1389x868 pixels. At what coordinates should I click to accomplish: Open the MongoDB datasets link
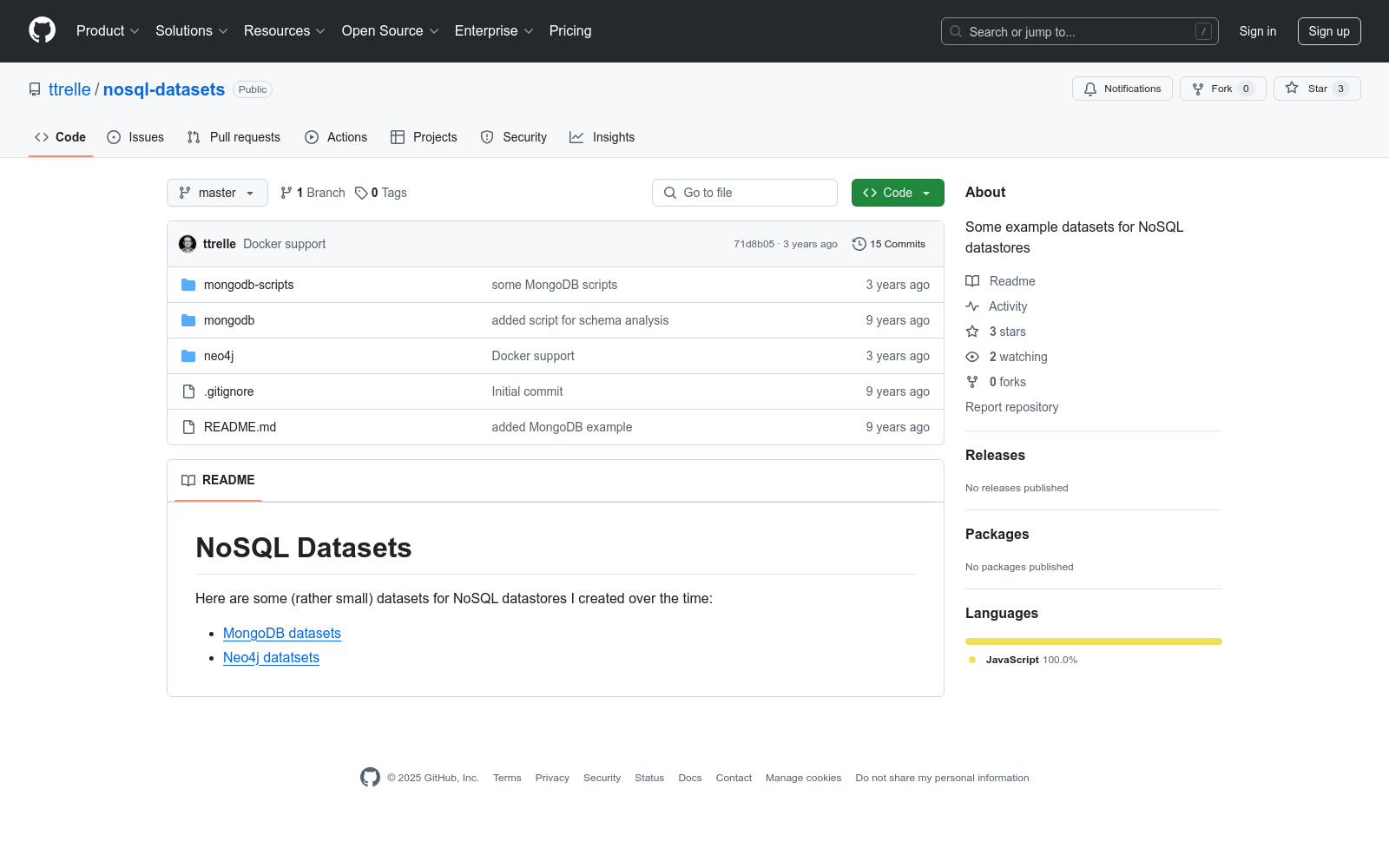282,634
